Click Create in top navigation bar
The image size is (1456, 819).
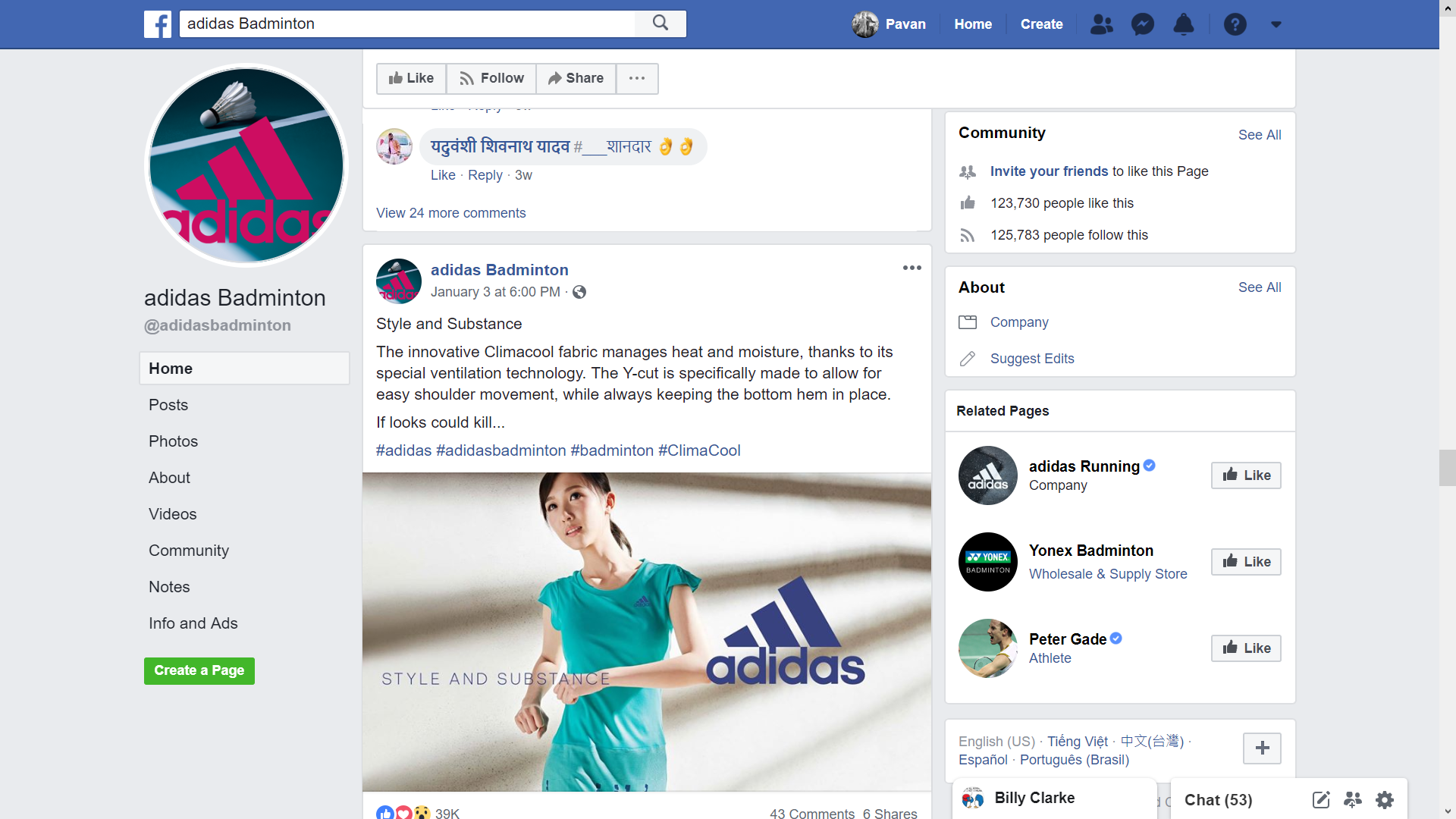1041,24
